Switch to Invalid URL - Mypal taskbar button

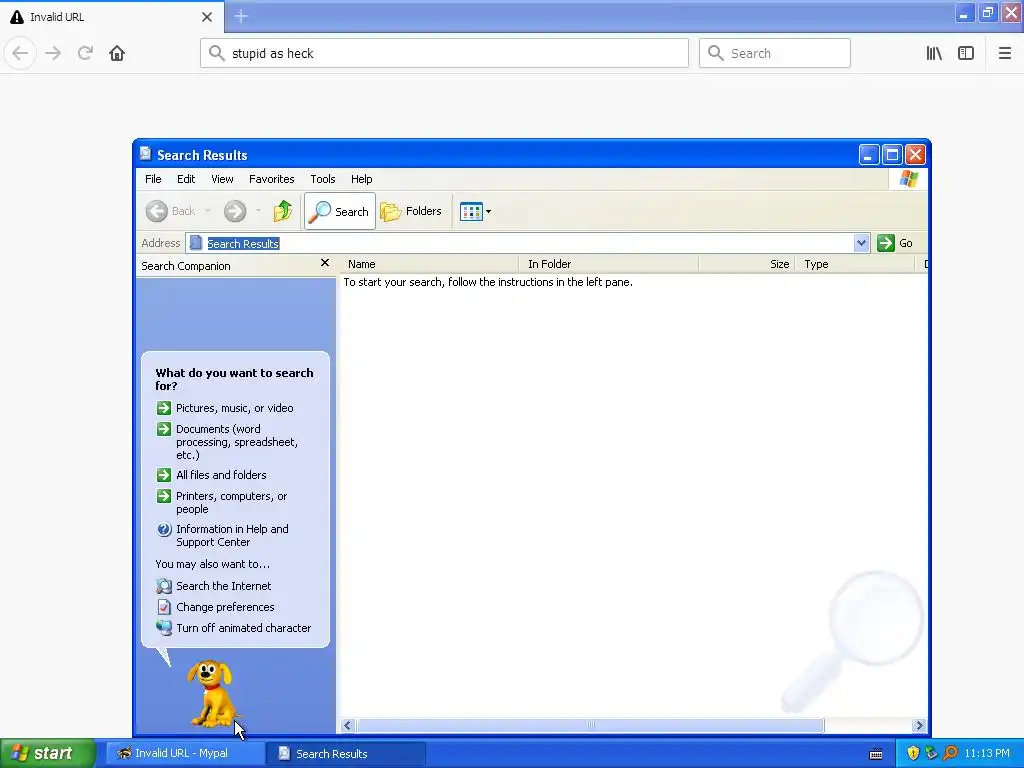(184, 753)
